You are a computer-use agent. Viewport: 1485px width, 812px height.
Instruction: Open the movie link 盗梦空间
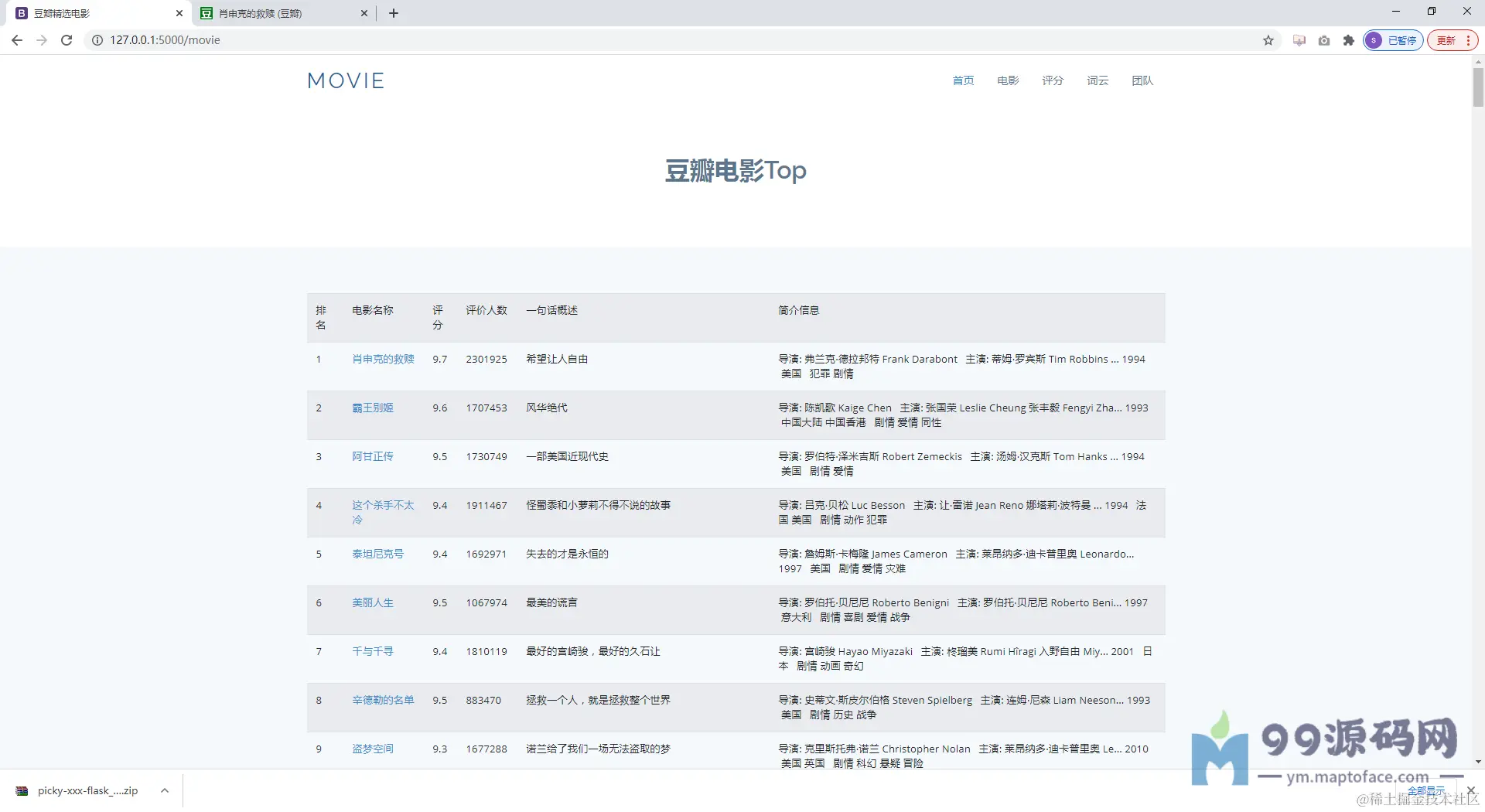click(373, 749)
